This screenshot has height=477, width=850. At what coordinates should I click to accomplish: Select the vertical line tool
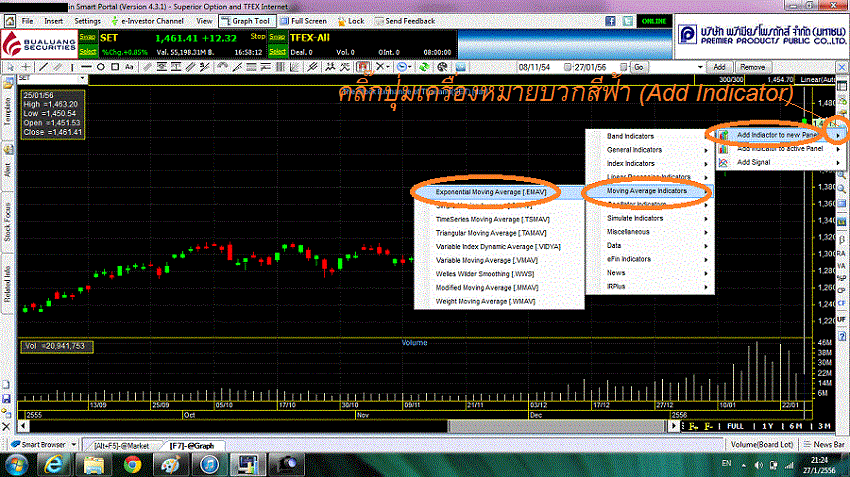[72, 67]
